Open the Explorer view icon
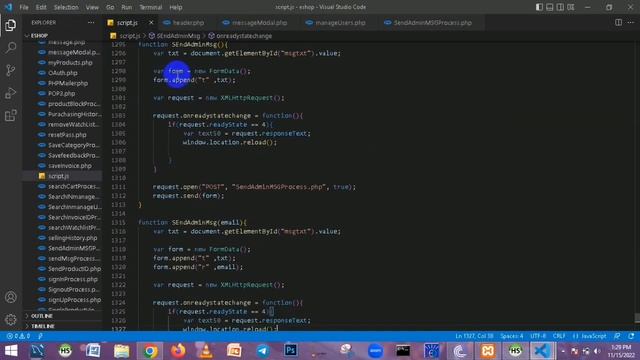This screenshot has height=360, width=640. tap(11, 25)
